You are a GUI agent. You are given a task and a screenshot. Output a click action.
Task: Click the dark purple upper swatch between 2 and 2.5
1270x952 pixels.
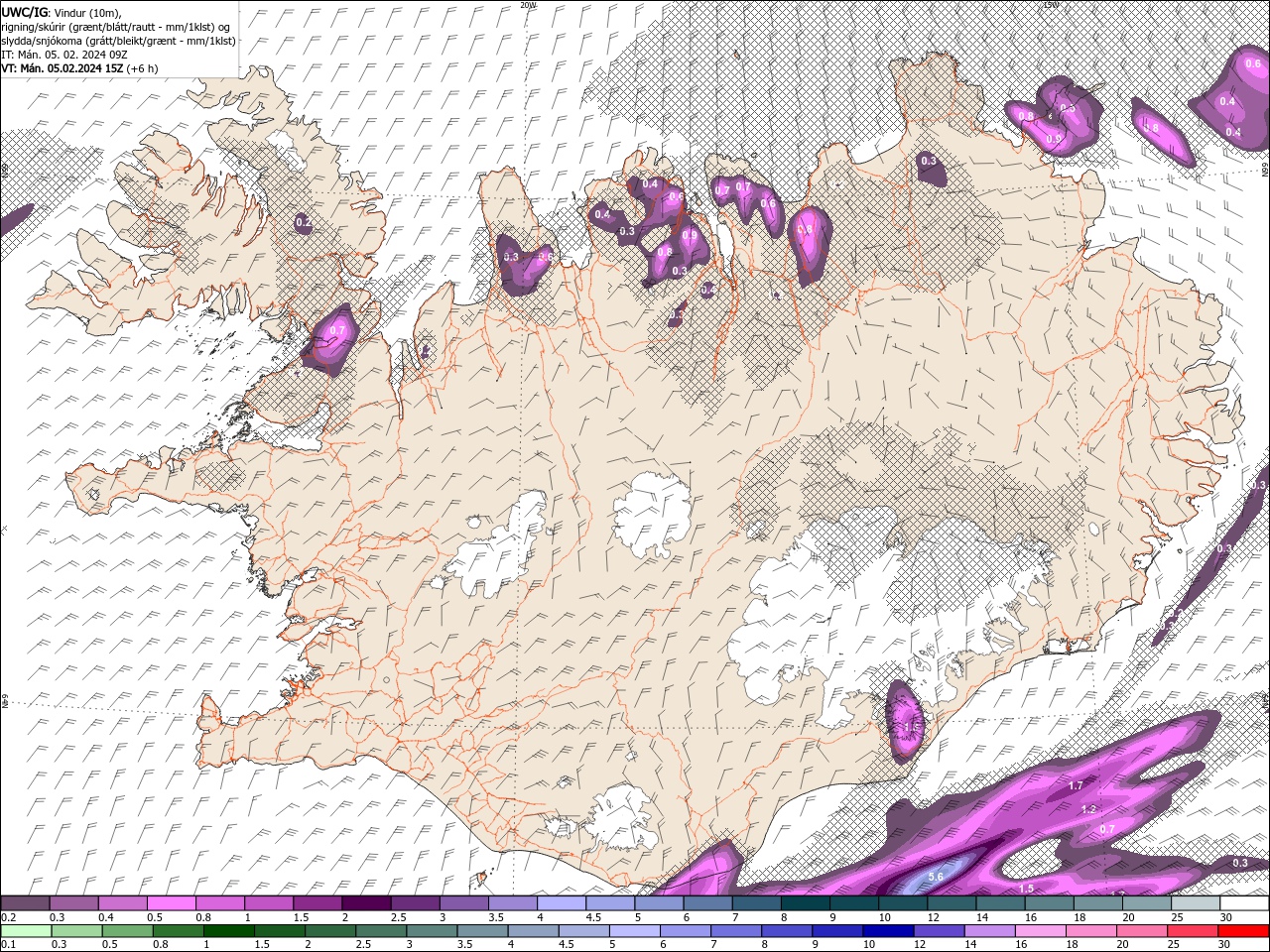[366, 903]
